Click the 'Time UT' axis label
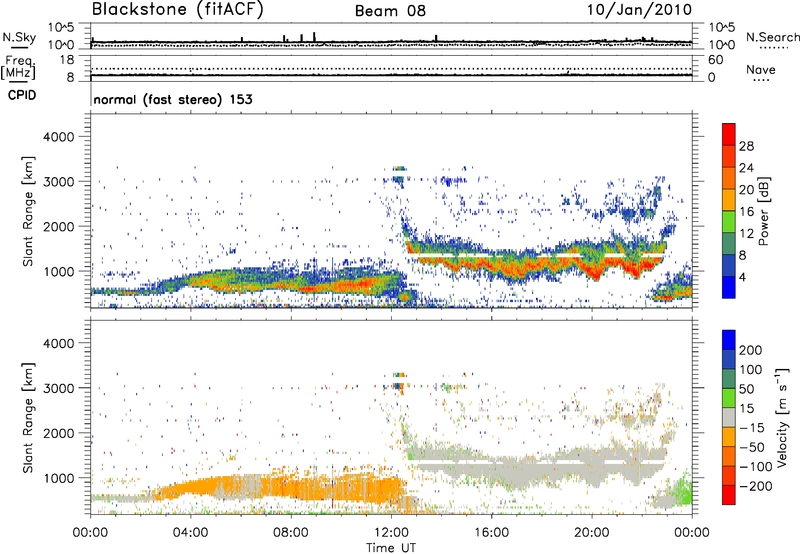The width and height of the screenshot is (800, 554). click(391, 548)
